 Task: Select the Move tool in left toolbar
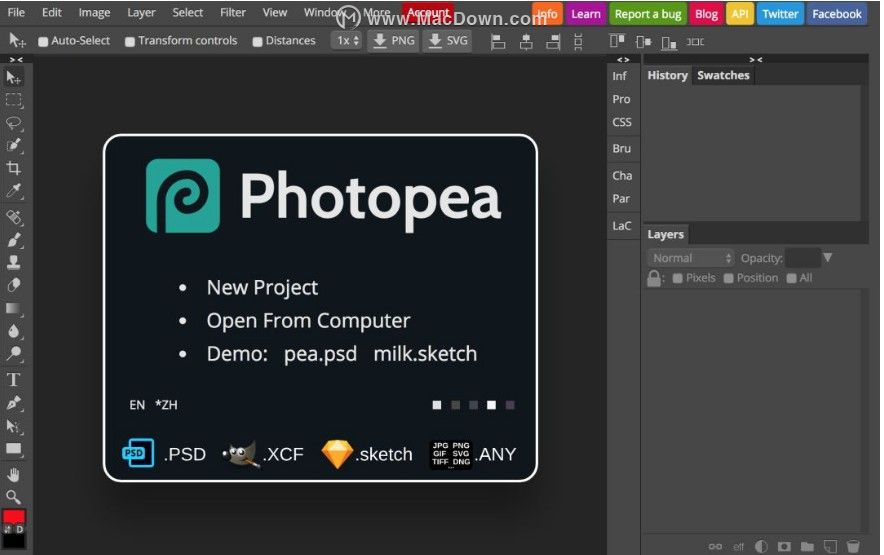point(14,77)
